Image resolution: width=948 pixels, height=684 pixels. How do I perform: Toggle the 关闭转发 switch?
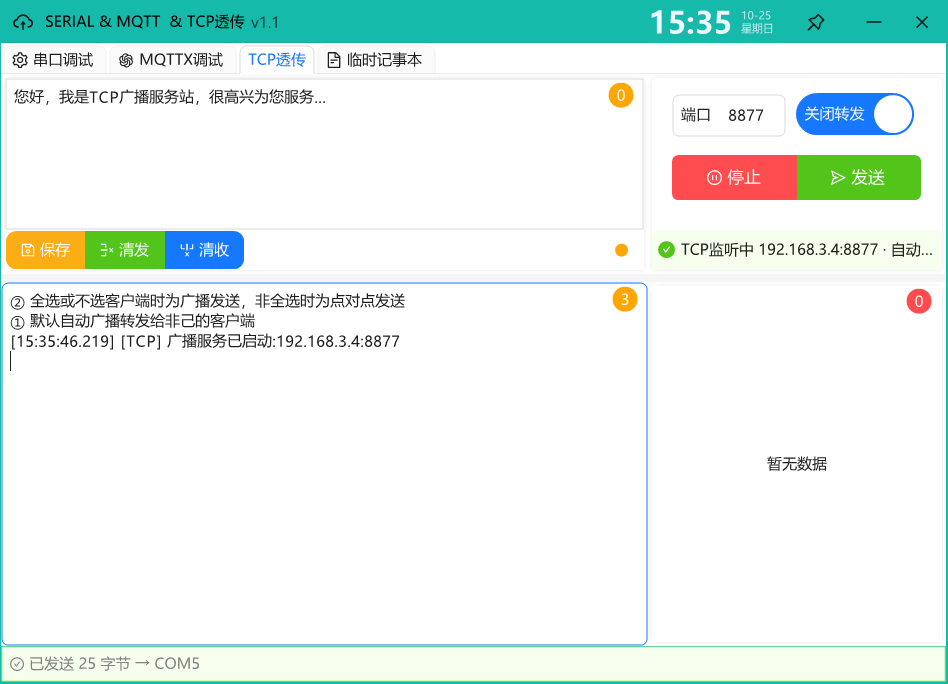pyautogui.click(x=854, y=114)
